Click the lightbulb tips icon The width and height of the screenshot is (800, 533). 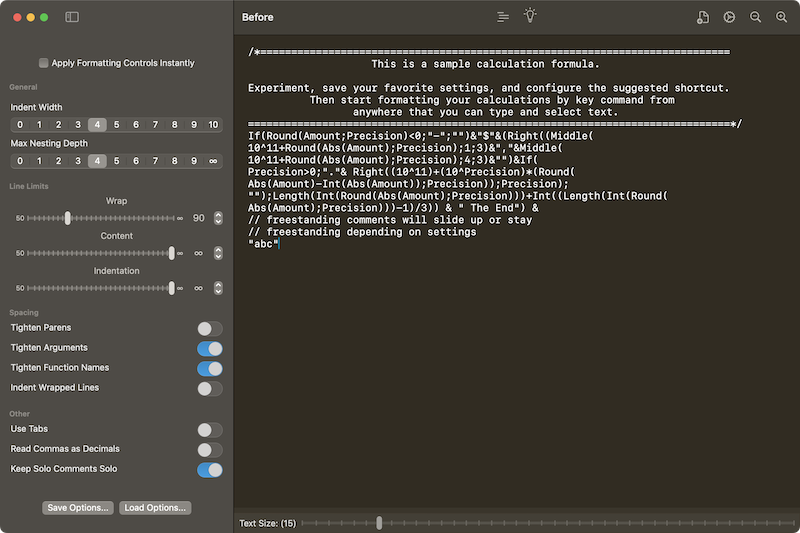[x=530, y=16]
